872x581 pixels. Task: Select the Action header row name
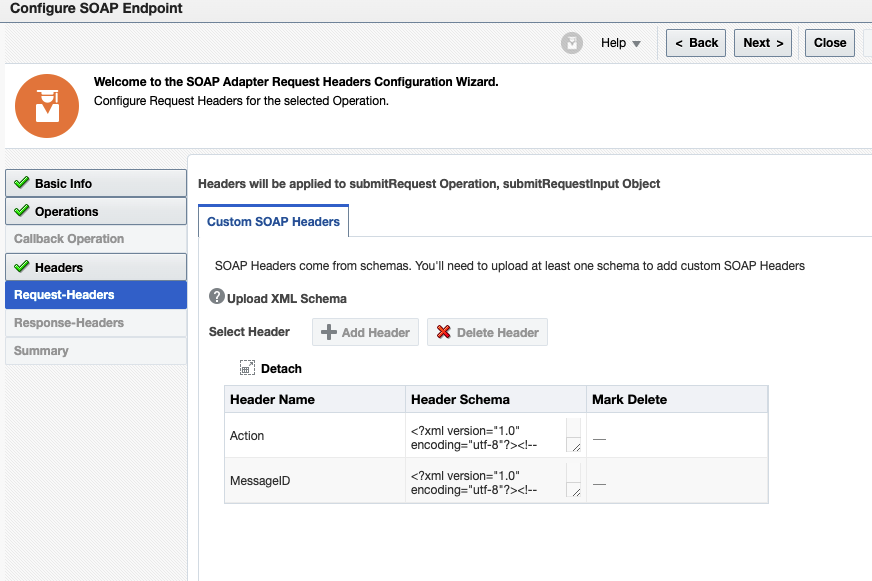pos(247,435)
